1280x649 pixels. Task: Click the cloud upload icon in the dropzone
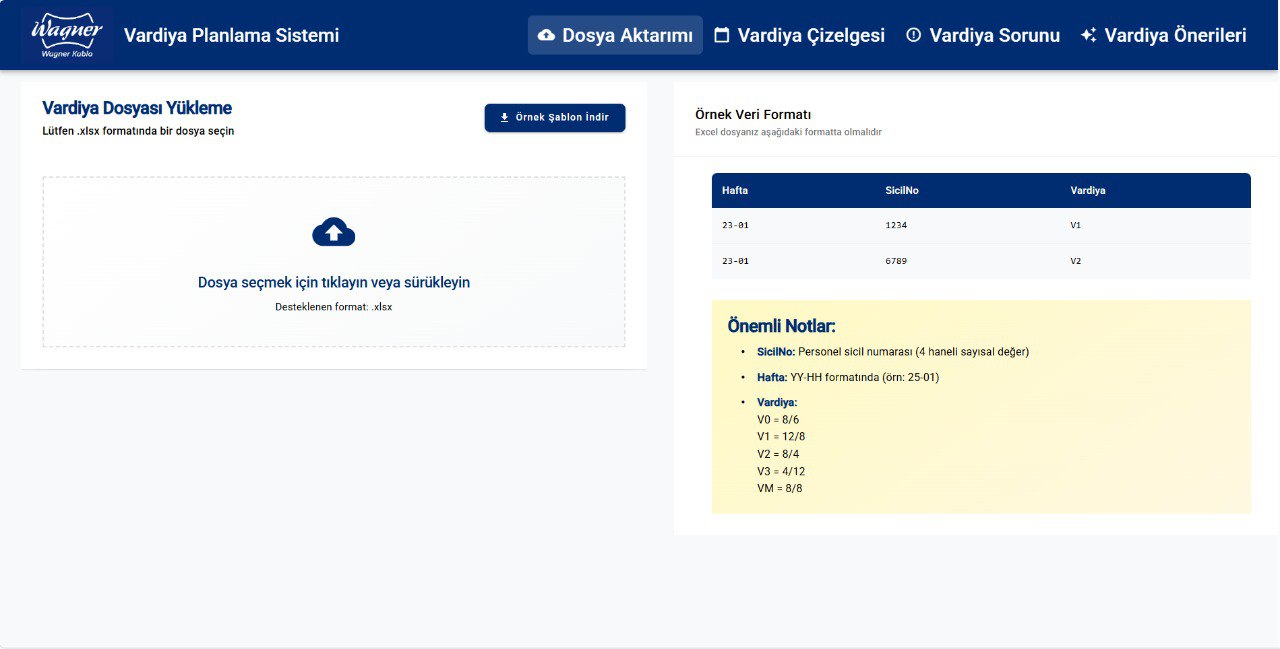333,231
